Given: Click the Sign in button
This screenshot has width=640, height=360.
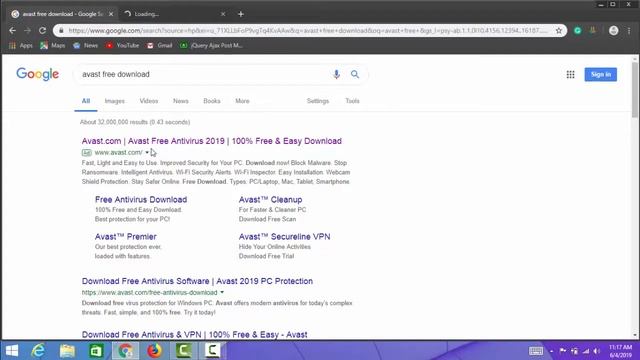Looking at the screenshot, I should coord(600,74).
